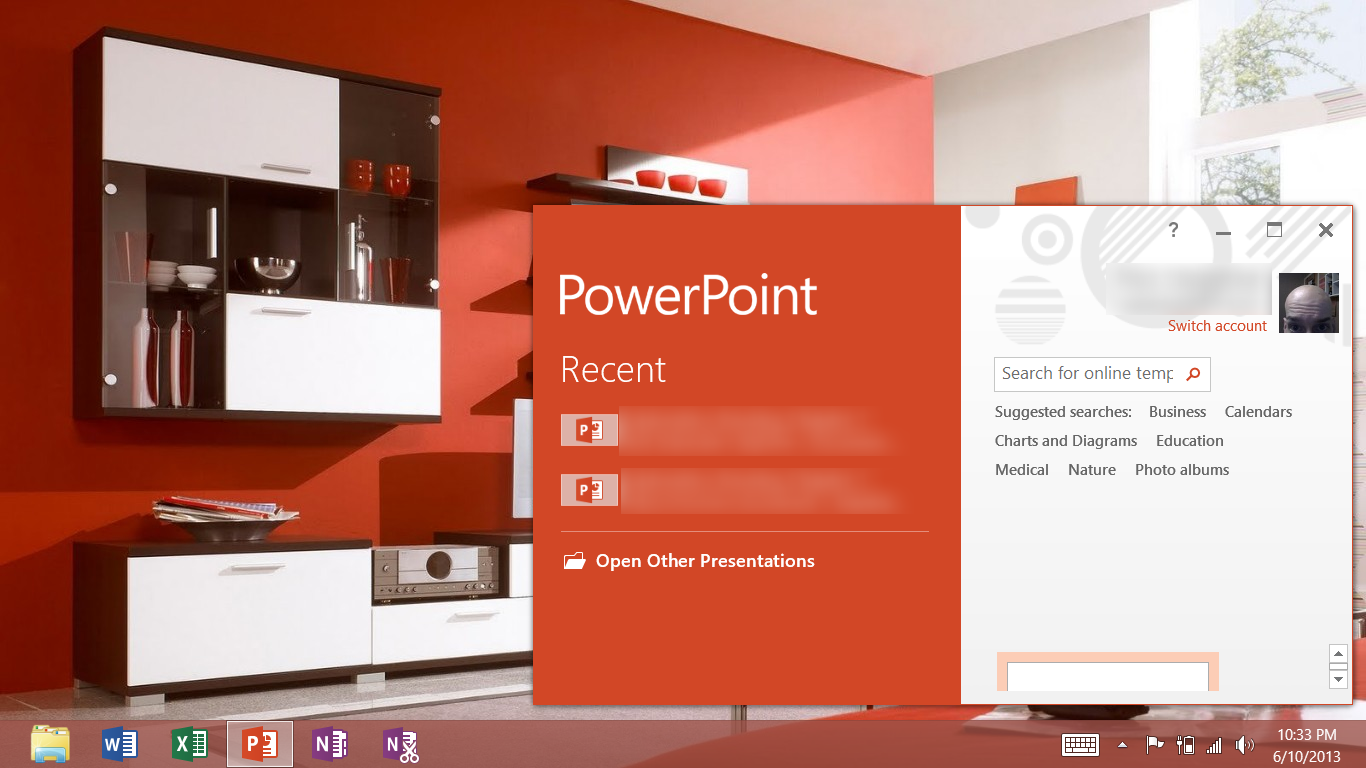Launch Excel from the taskbar
Image resolution: width=1366 pixels, height=768 pixels.
pyautogui.click(x=190, y=745)
